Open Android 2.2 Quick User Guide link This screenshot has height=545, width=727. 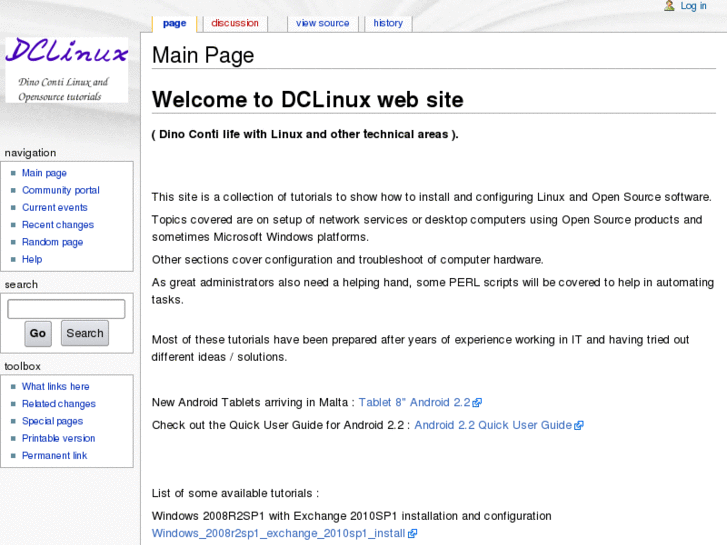(x=493, y=425)
